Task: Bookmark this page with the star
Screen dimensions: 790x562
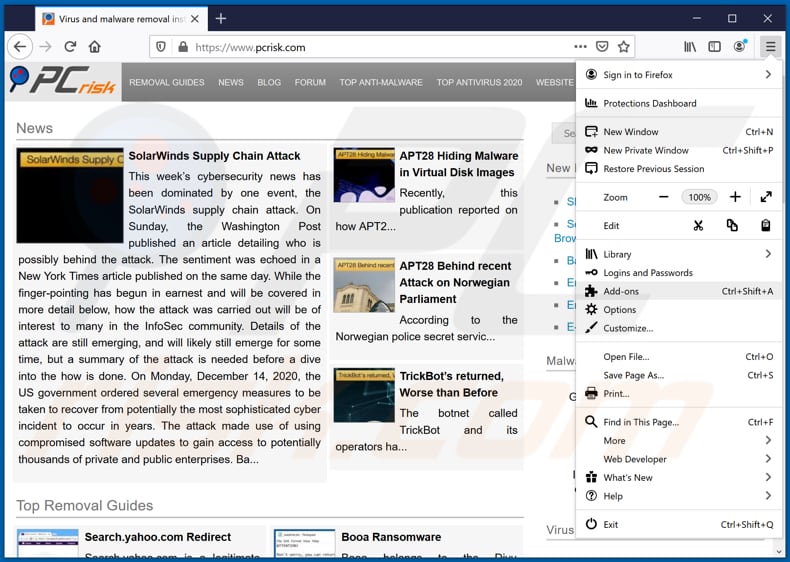Action: [624, 47]
